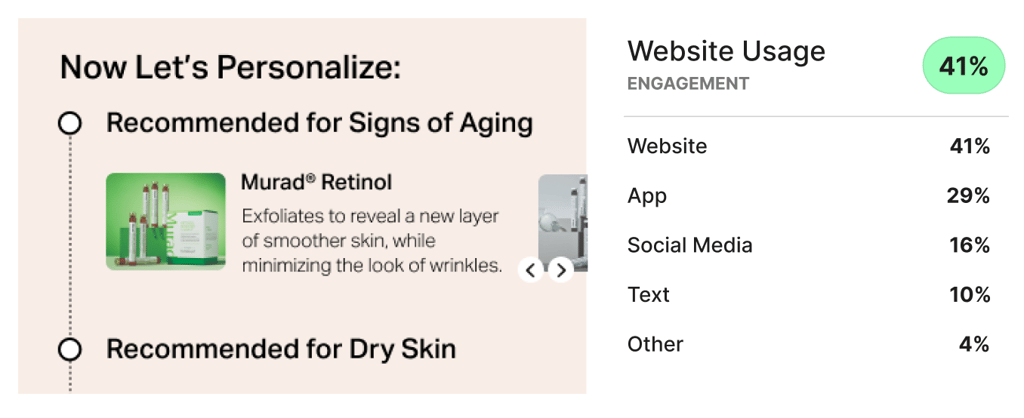
Task: Click the Murad Retinol description text
Action: point(372,241)
